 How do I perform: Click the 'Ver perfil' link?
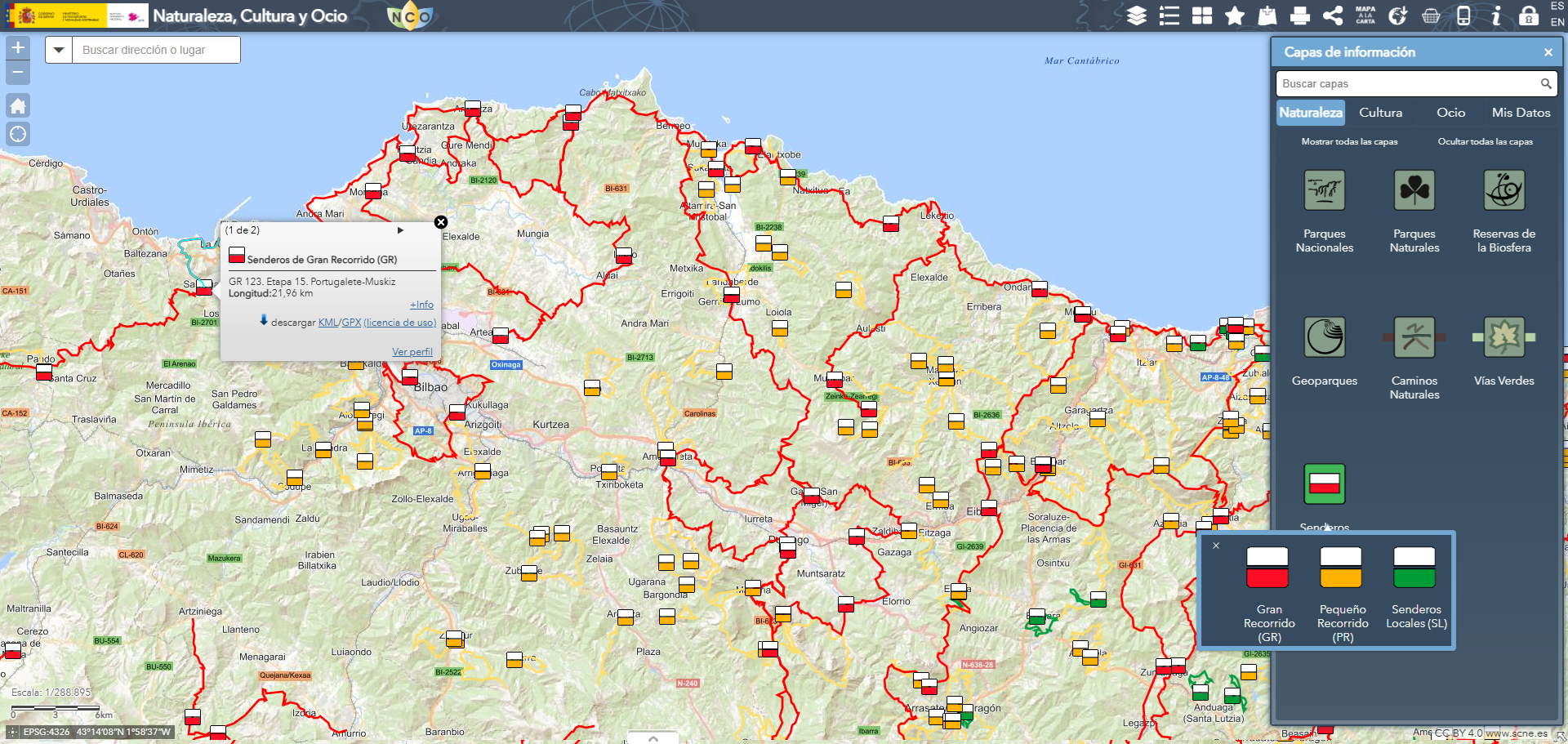coord(412,352)
